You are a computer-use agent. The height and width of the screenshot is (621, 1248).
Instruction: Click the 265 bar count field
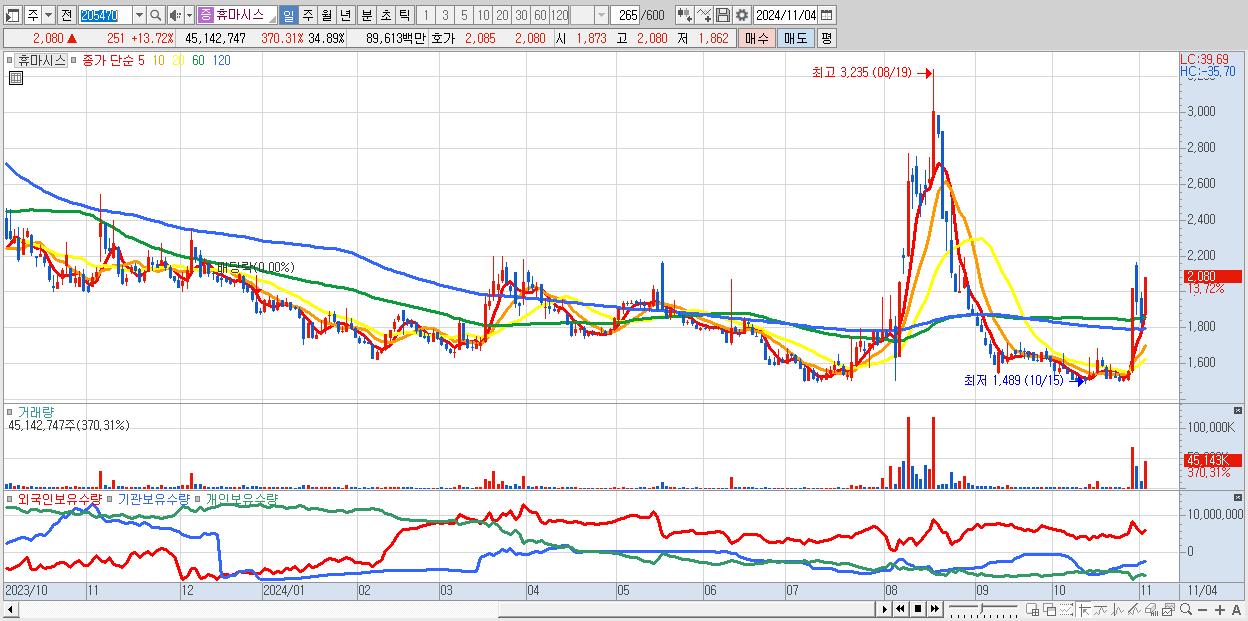pos(627,15)
